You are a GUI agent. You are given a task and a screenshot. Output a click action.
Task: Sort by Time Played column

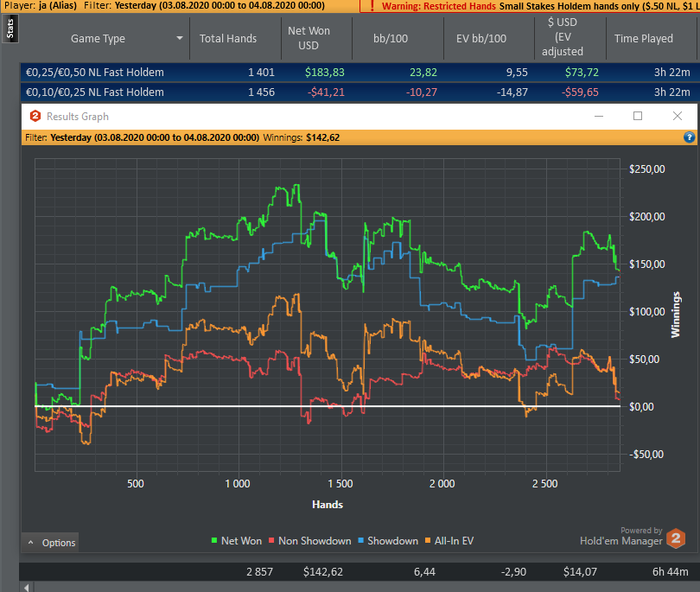pyautogui.click(x=644, y=39)
